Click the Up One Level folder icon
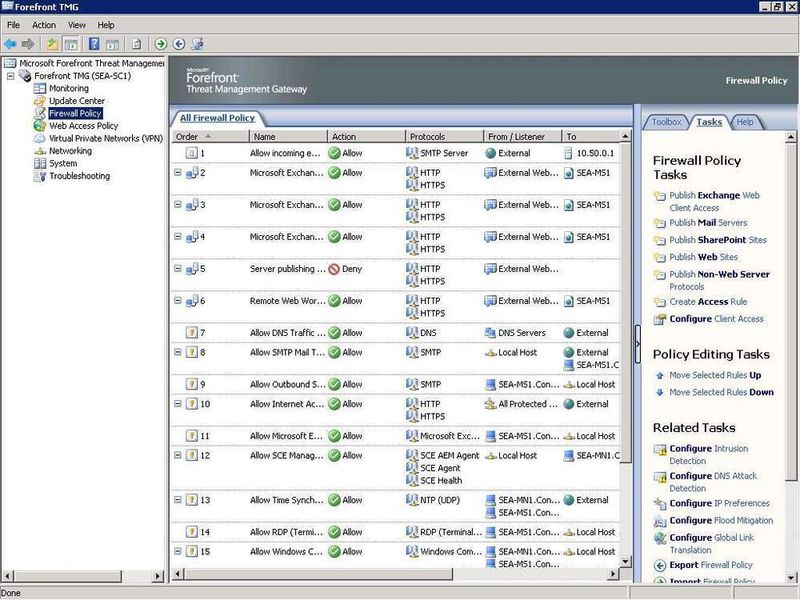Image resolution: width=800 pixels, height=600 pixels. [52, 44]
